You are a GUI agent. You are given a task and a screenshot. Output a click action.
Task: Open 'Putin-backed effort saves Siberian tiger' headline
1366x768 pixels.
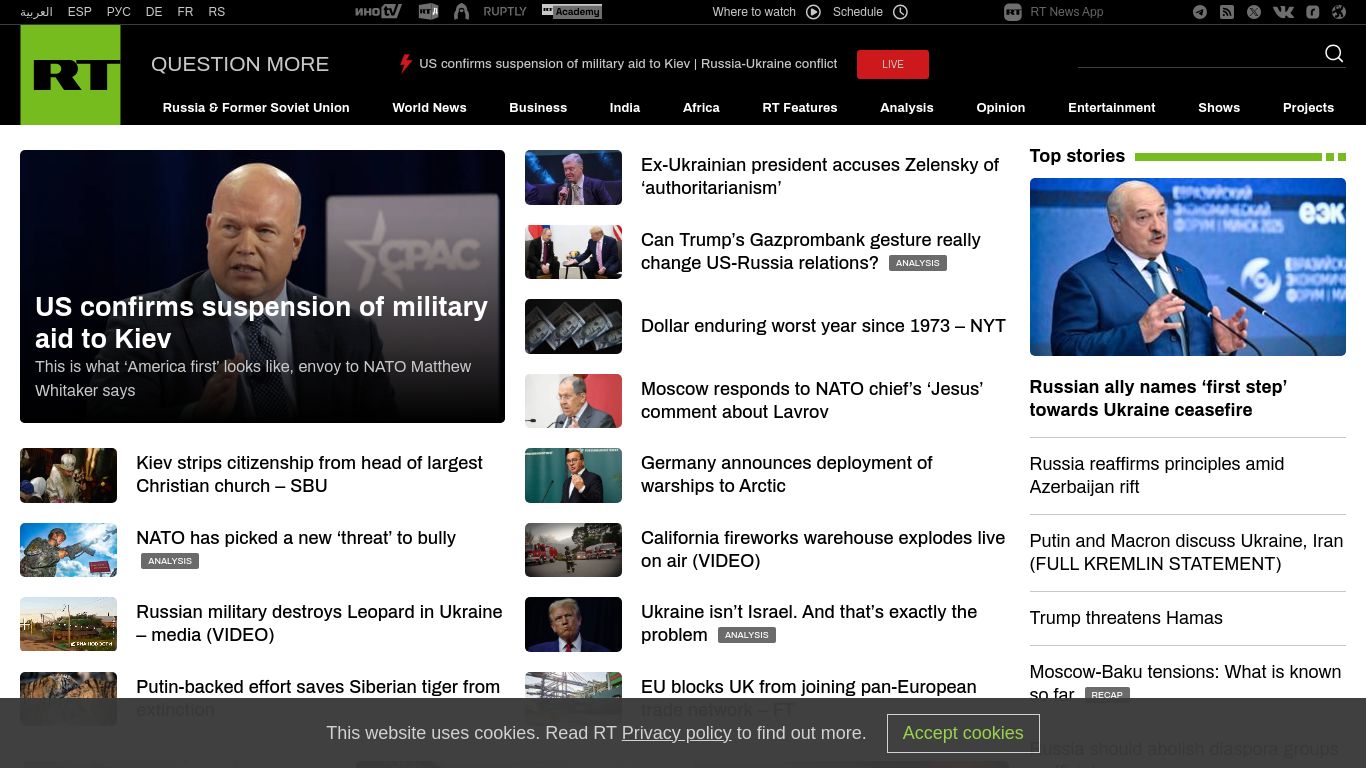[x=318, y=698]
